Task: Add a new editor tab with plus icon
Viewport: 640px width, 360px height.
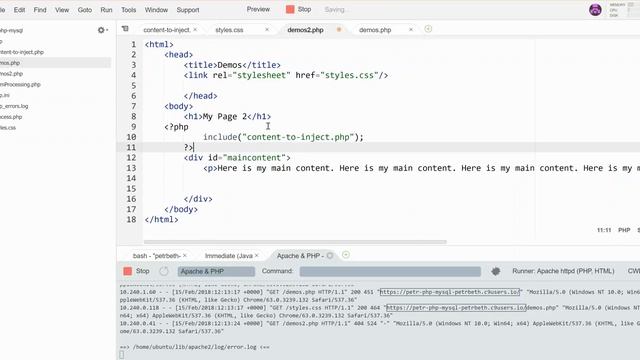Action: point(428,29)
